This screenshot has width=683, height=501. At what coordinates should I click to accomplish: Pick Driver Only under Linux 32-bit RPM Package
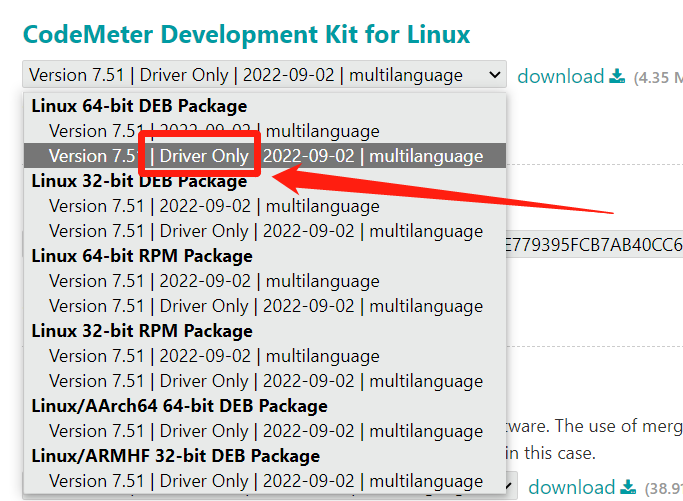(266, 381)
